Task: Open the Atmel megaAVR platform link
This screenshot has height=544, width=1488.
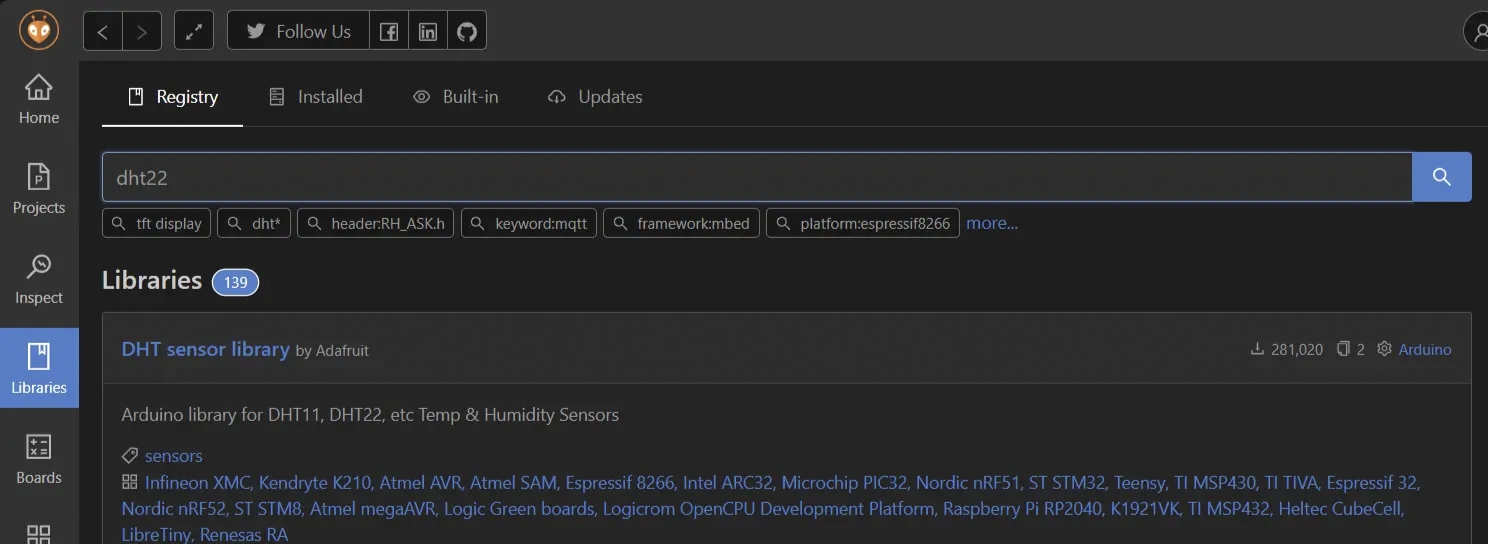Action: point(373,509)
